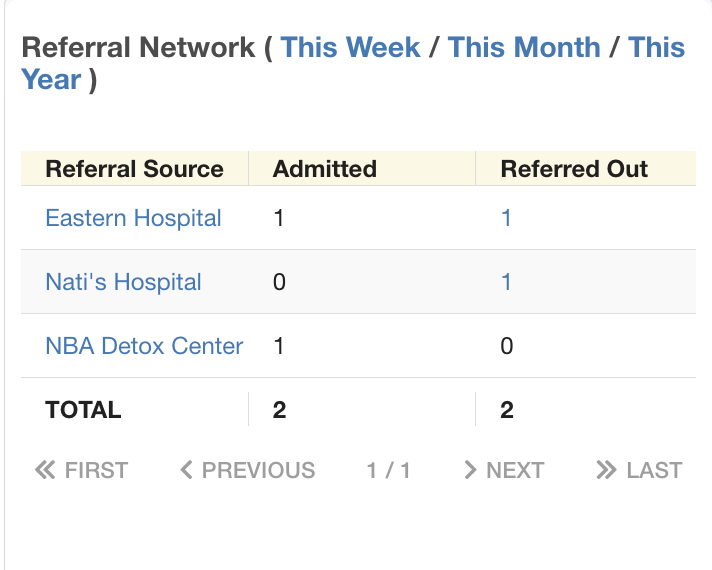Click the 1 / 1 page indicator
The height and width of the screenshot is (570, 712).
(x=388, y=470)
